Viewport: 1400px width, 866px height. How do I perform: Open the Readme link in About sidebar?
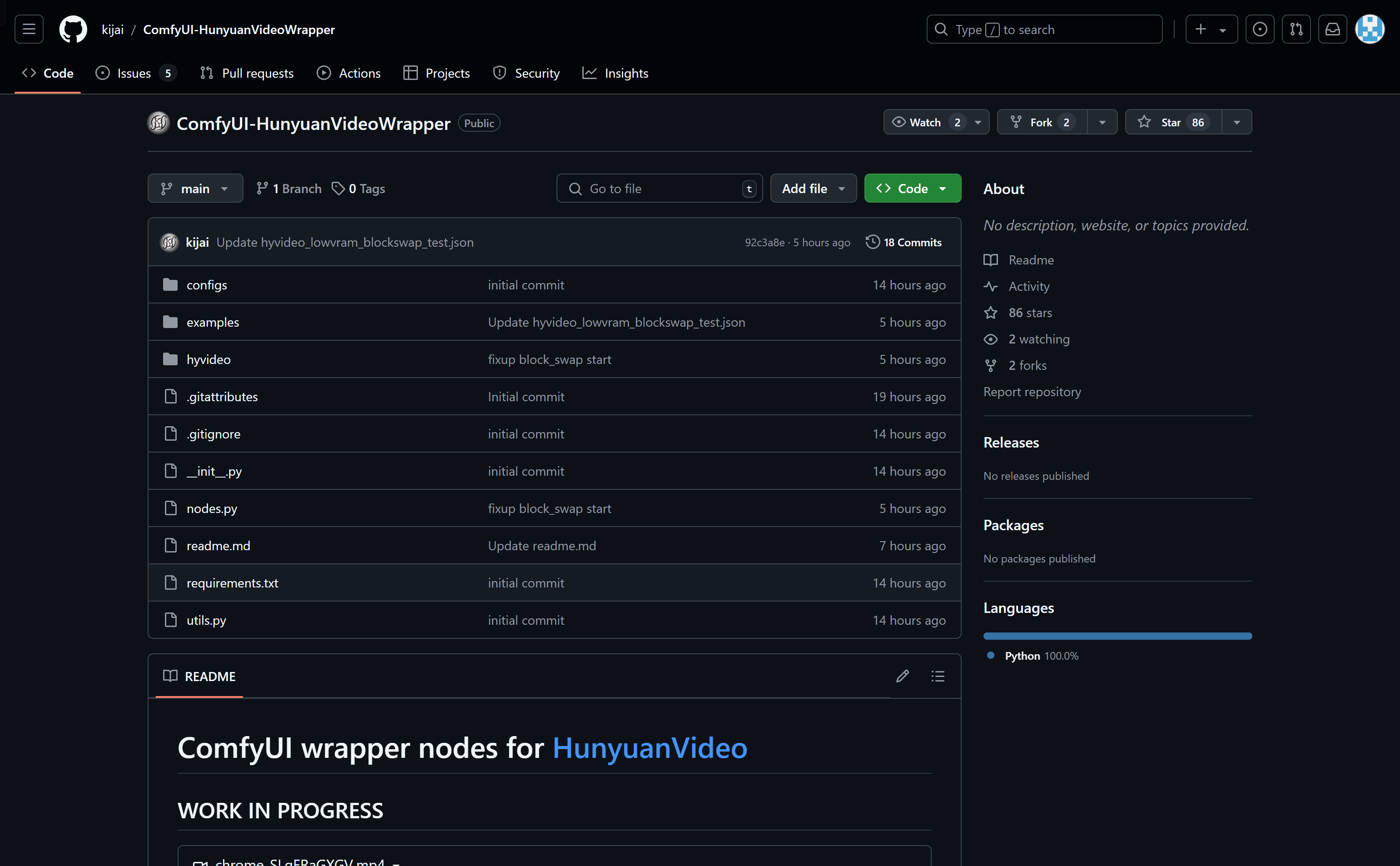pos(1019,259)
